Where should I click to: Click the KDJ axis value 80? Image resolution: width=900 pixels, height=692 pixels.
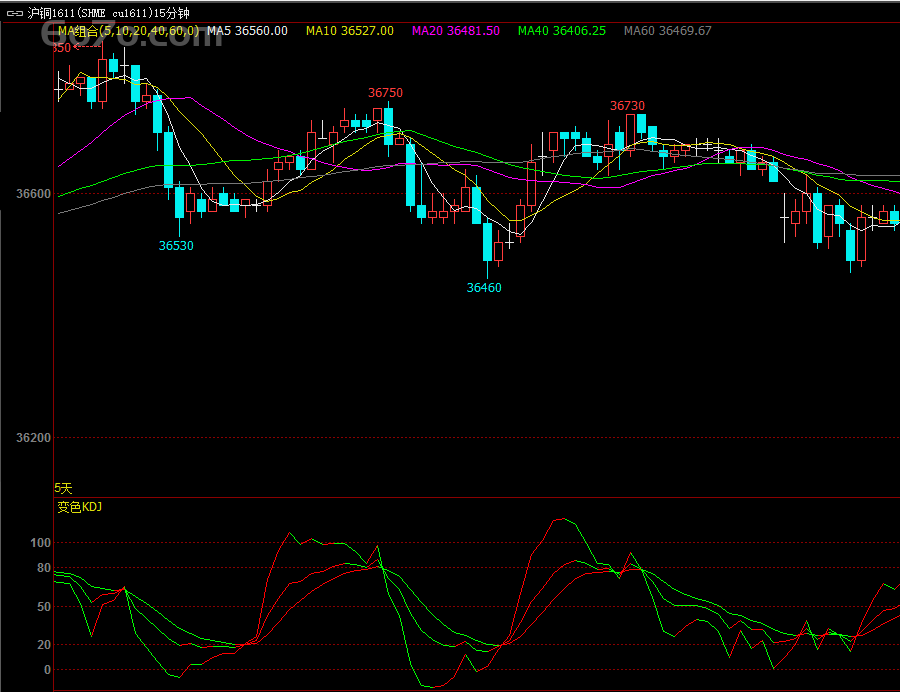[43, 568]
